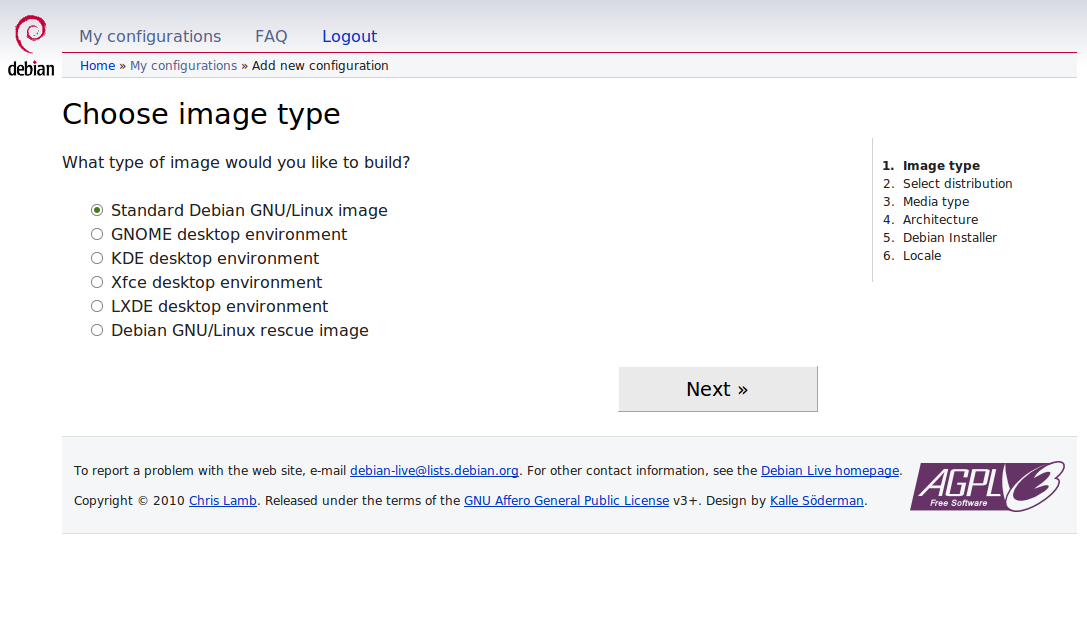The width and height of the screenshot is (1087, 629).
Task: Choose KDE desktop environment radio button
Action: pyautogui.click(x=97, y=258)
